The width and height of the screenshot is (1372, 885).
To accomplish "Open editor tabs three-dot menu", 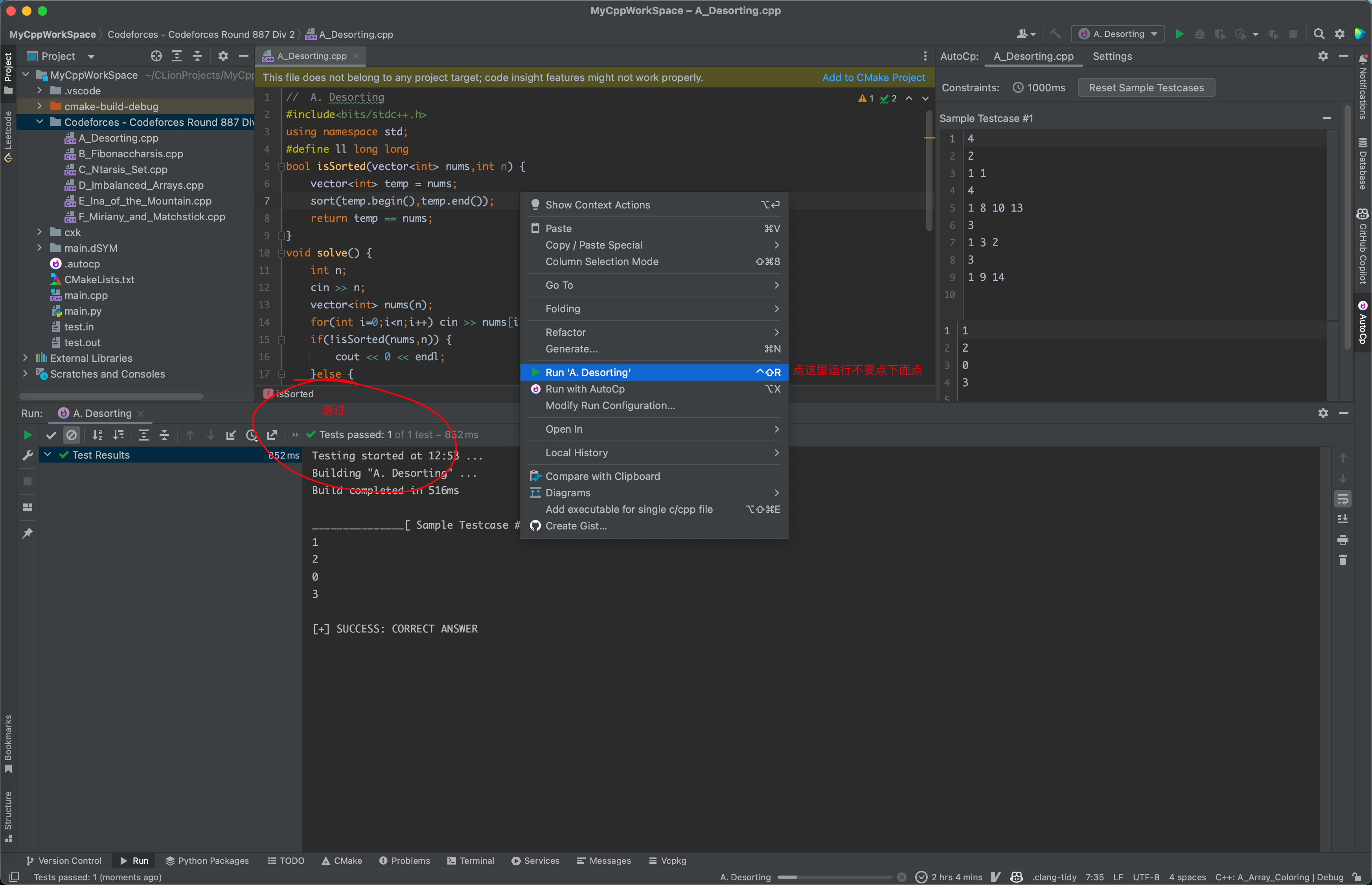I will [925, 56].
